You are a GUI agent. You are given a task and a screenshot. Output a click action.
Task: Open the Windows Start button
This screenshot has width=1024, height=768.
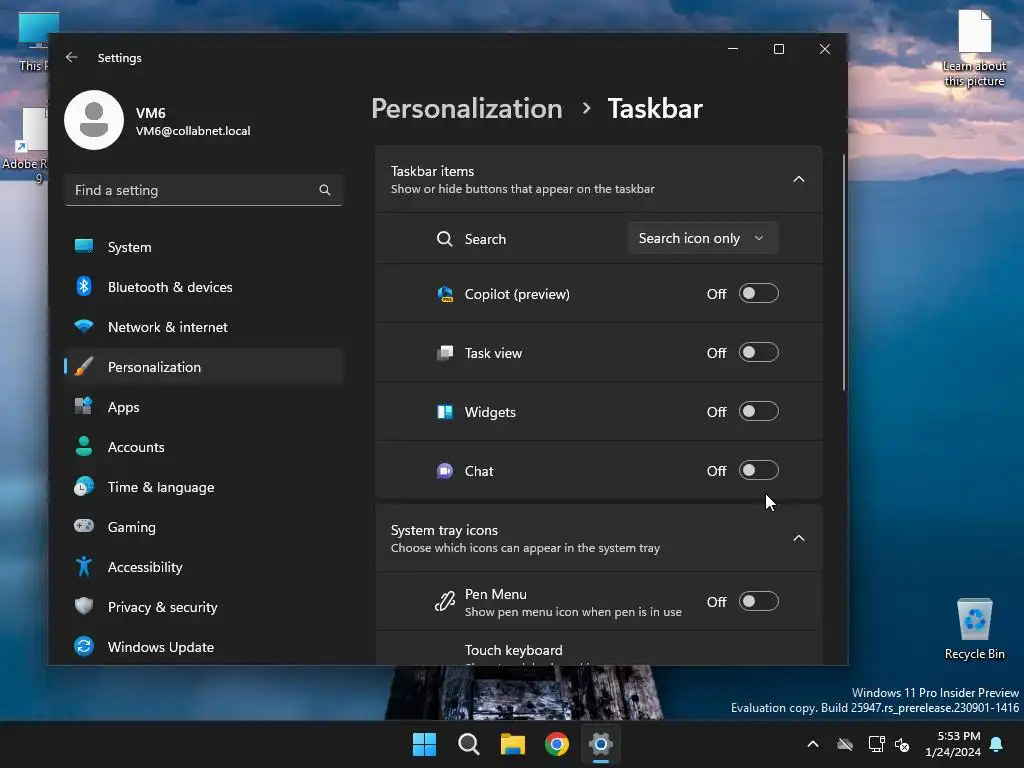point(424,744)
